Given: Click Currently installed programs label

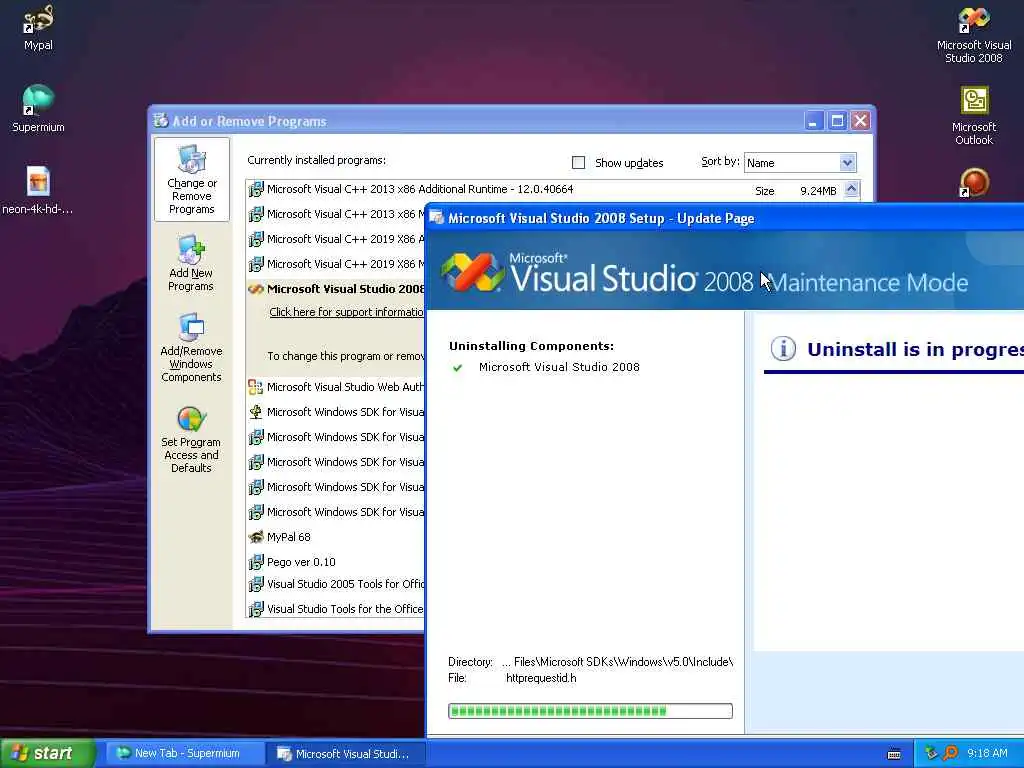Looking at the screenshot, I should tap(316, 160).
